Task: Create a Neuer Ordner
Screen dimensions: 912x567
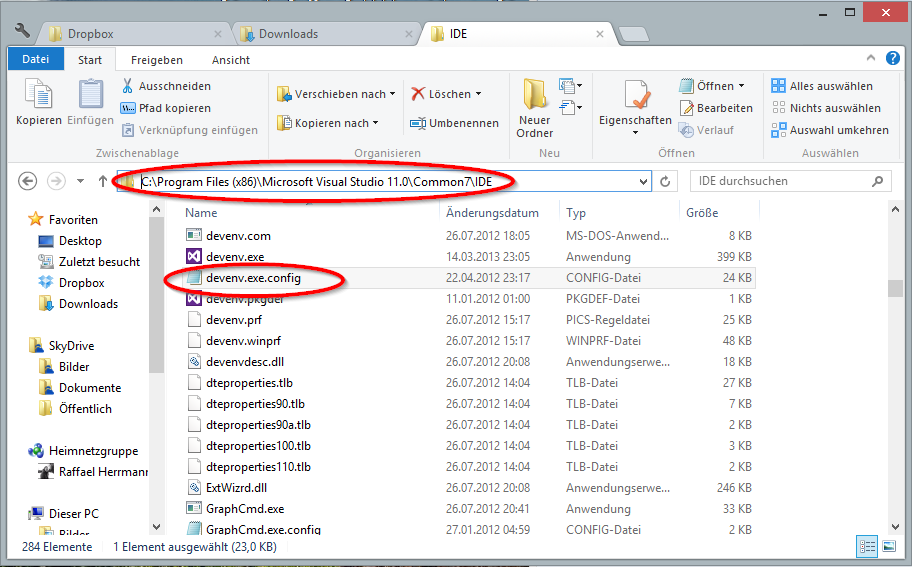Action: 535,109
